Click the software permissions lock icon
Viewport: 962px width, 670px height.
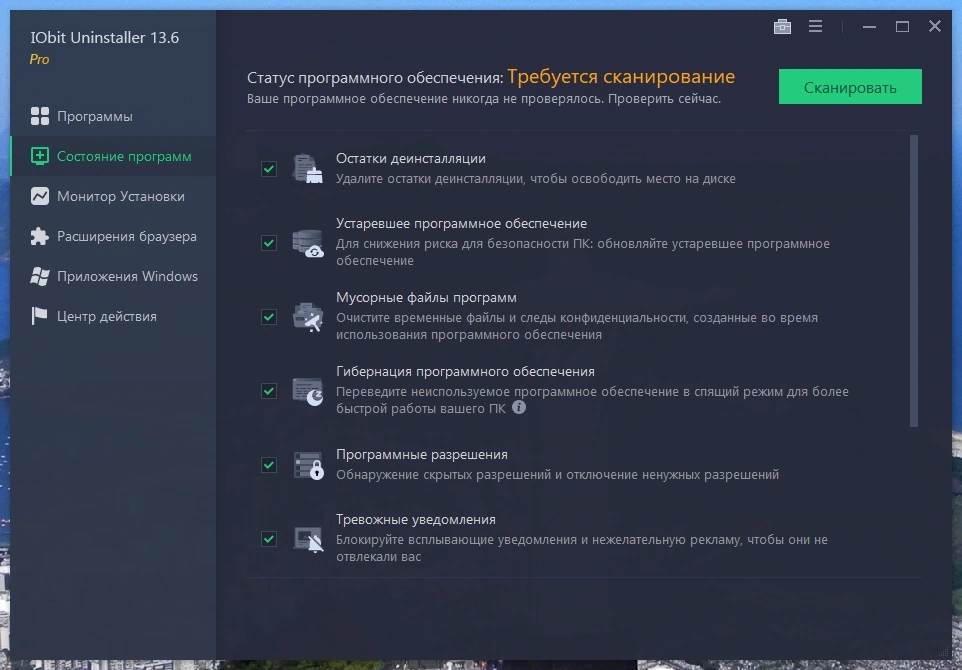point(308,465)
